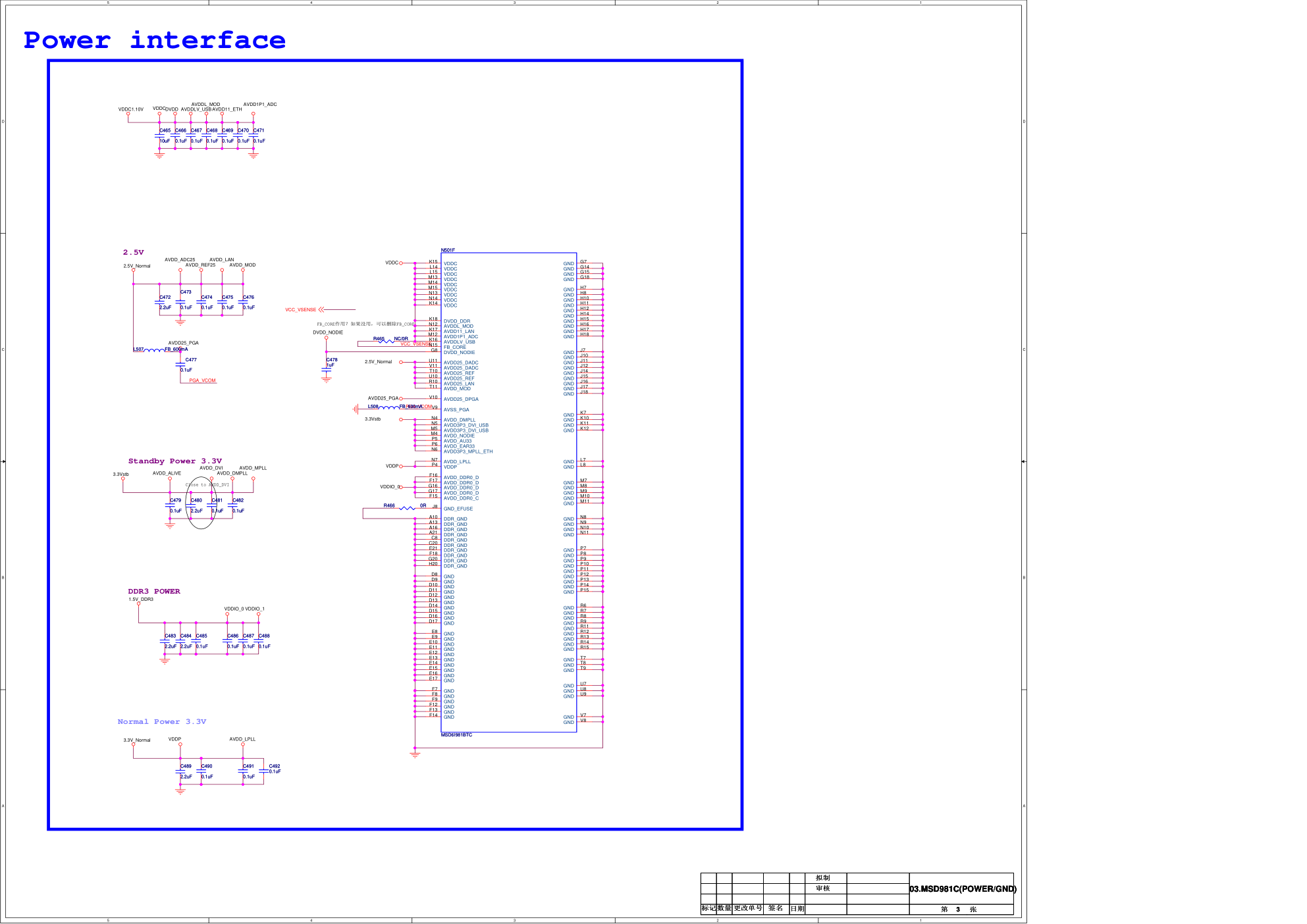Click the 03.MSD981C(POWER/GND) title block cell
The width and height of the screenshot is (1307, 924).
962,889
